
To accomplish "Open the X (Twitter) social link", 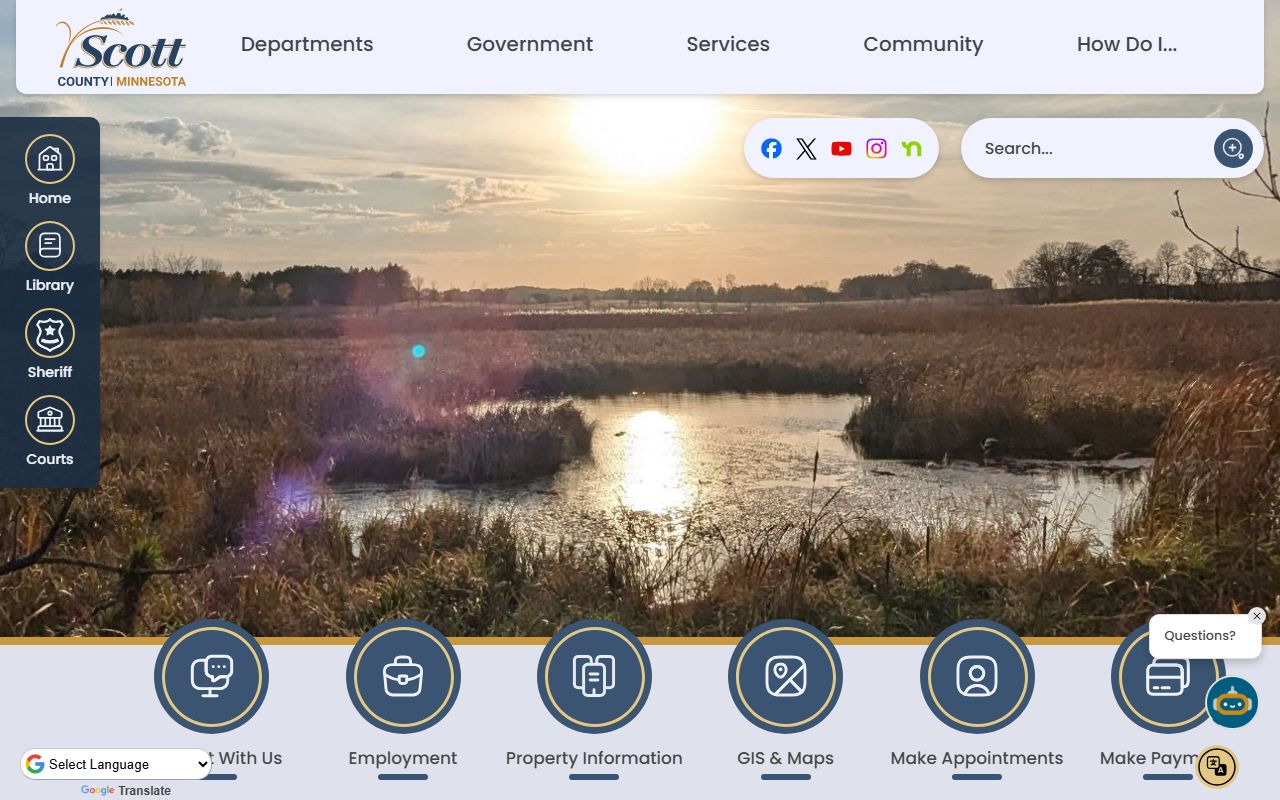I will click(806, 148).
